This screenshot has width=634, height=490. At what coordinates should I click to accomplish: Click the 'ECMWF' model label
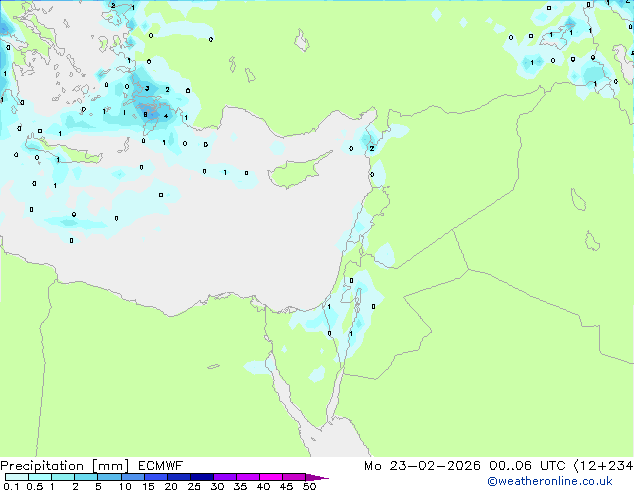click(161, 466)
